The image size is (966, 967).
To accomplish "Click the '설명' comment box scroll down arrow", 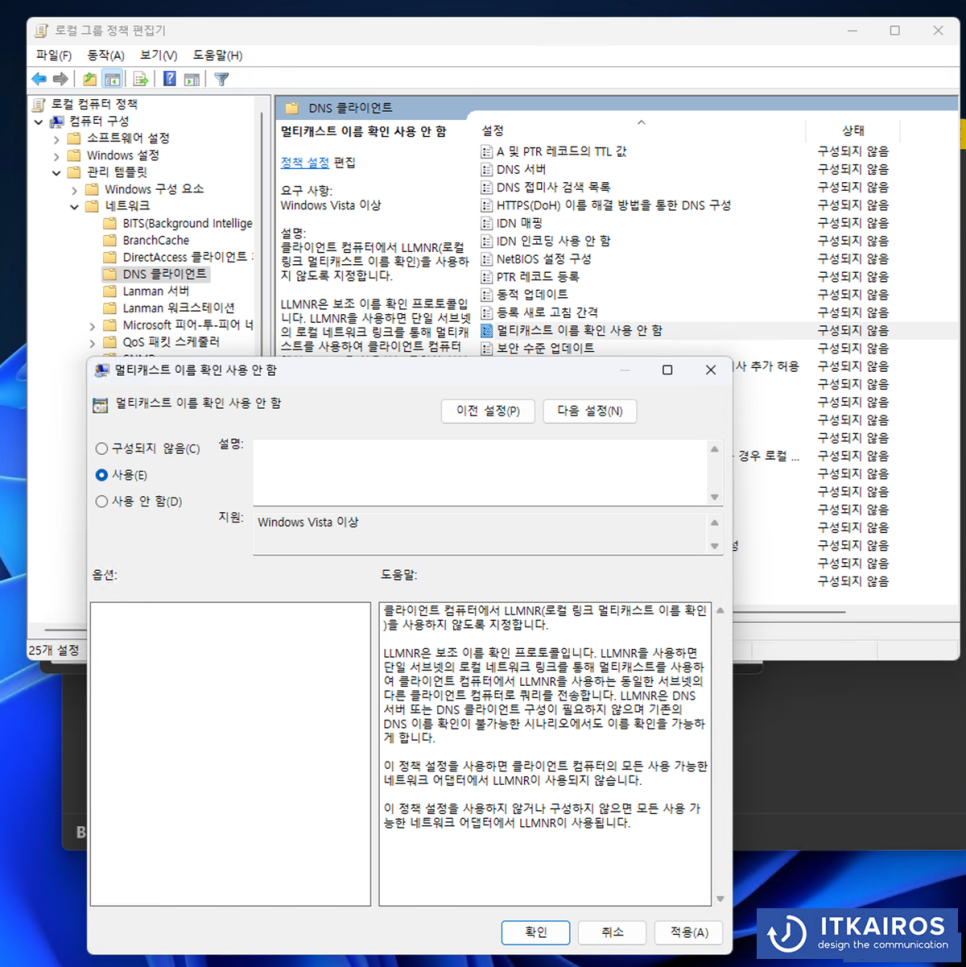I will point(714,497).
